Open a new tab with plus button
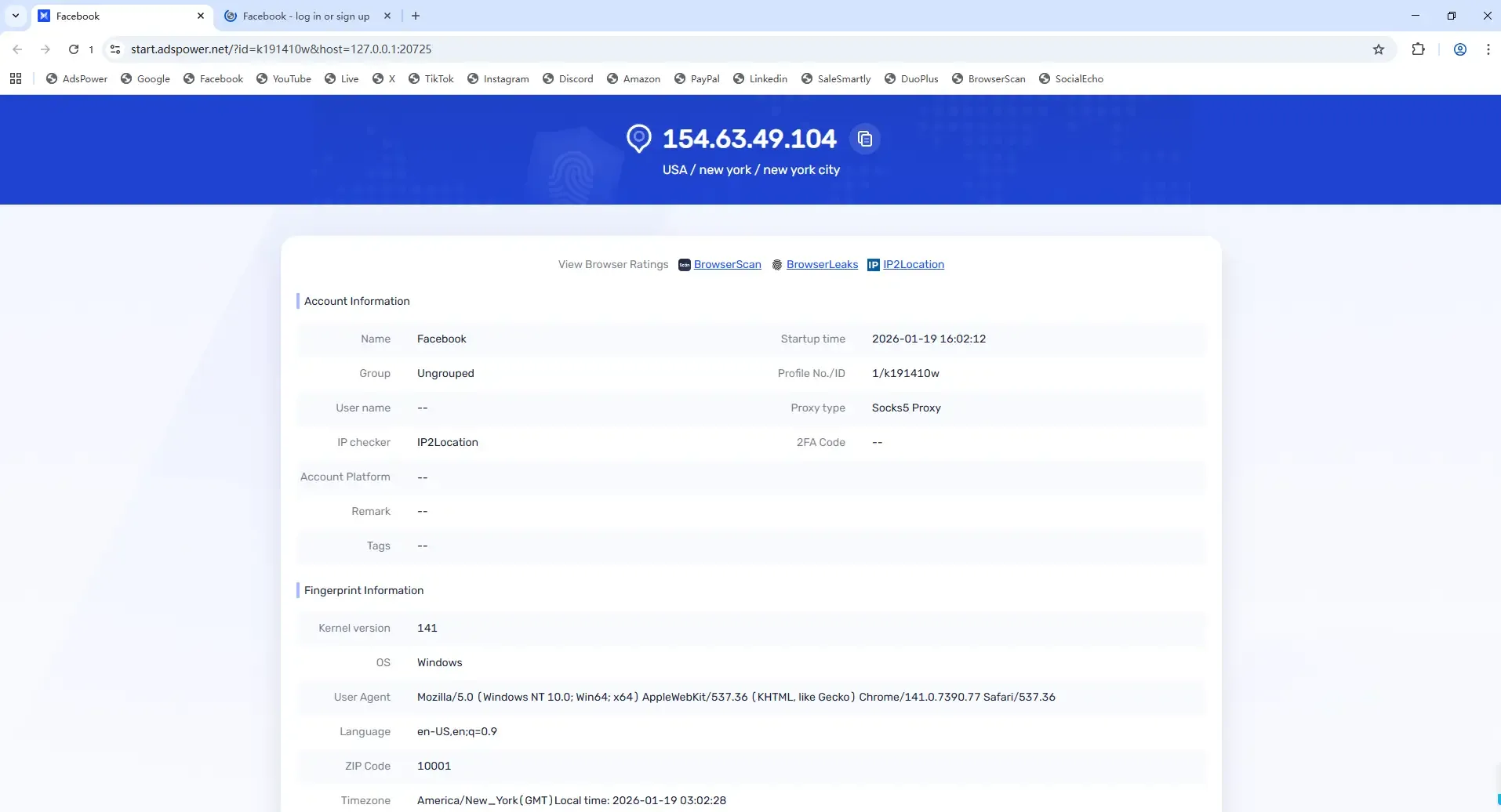This screenshot has width=1501, height=812. (x=416, y=16)
